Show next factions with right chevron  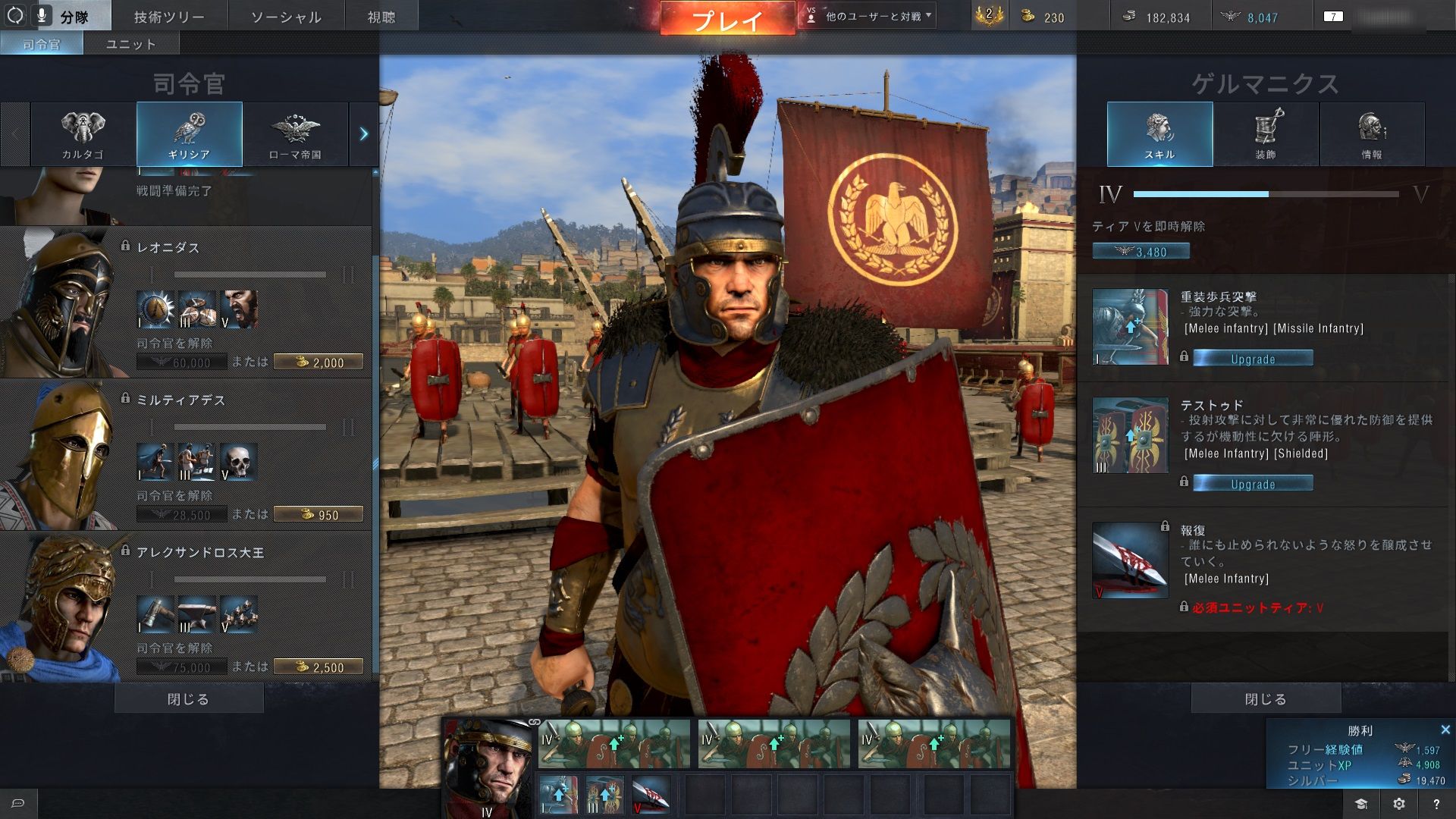coord(364,134)
